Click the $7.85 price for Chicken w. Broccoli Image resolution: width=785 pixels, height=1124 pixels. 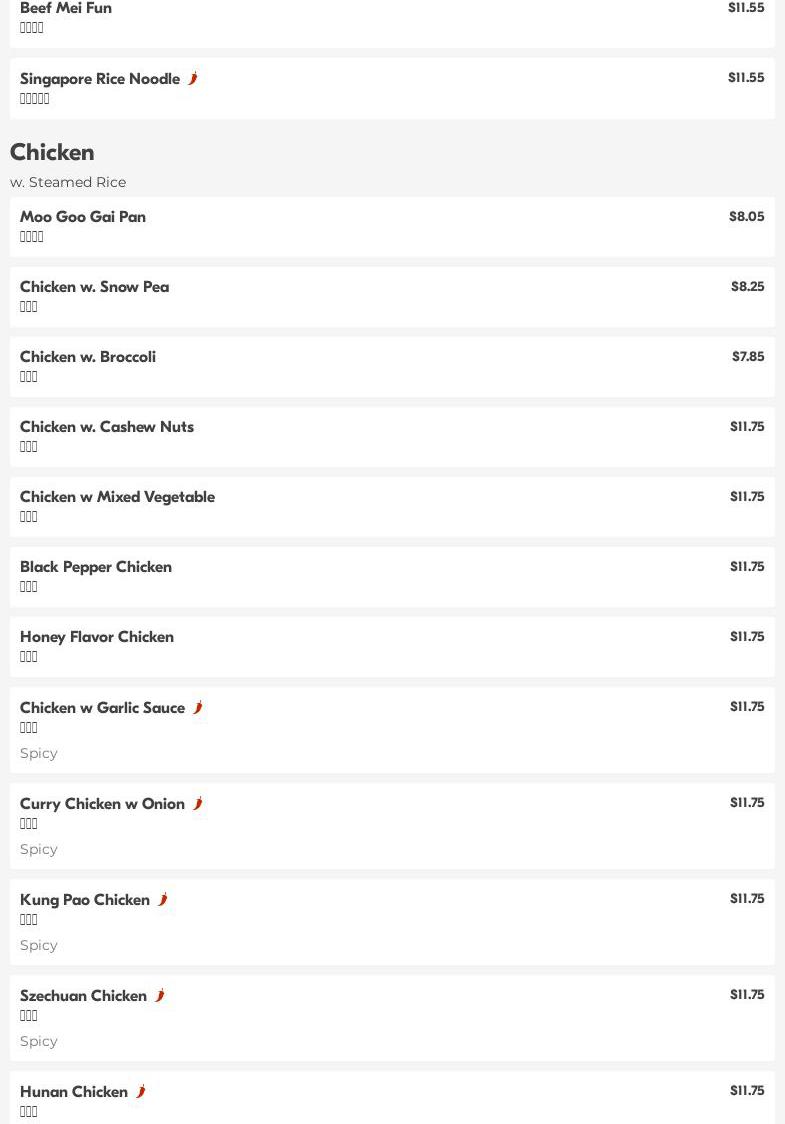pyautogui.click(x=747, y=356)
